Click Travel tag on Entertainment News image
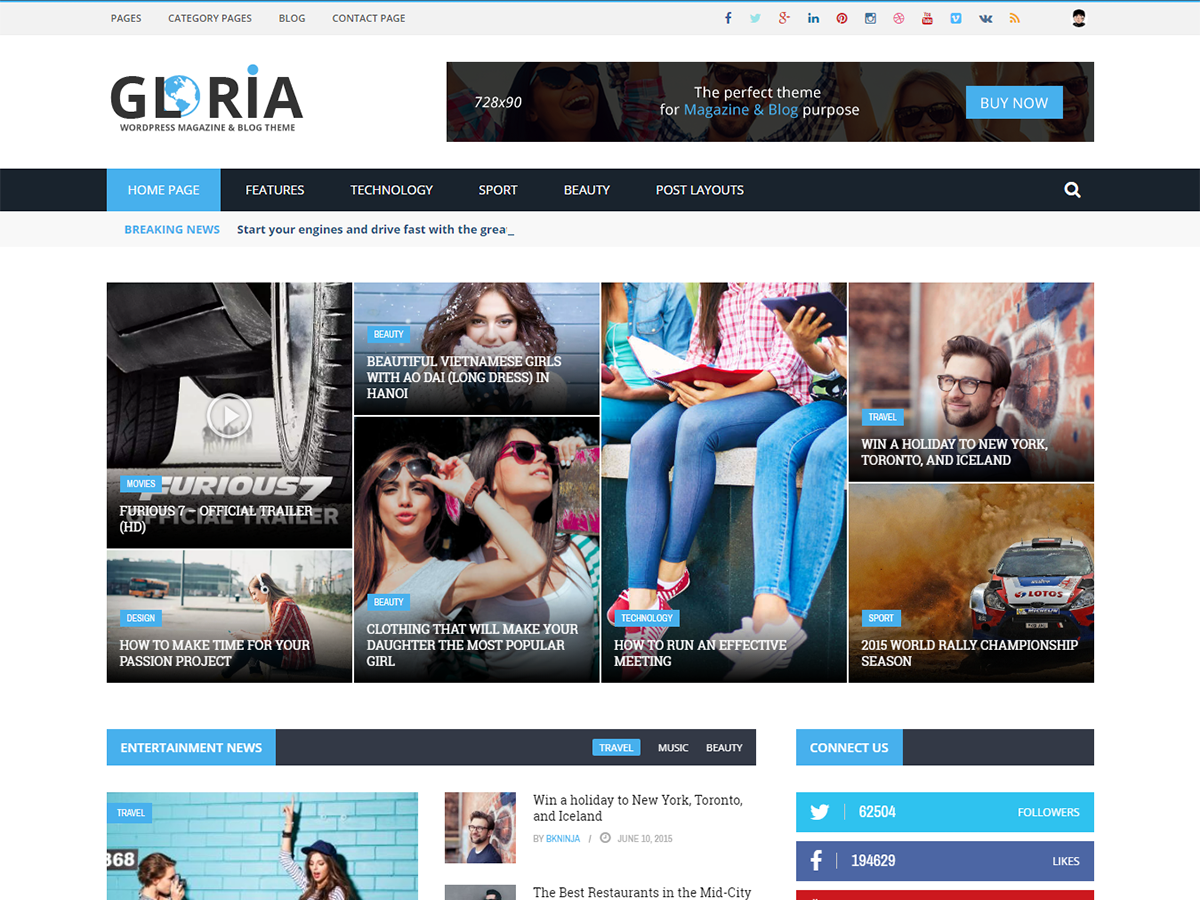The width and height of the screenshot is (1200, 900). point(131,813)
